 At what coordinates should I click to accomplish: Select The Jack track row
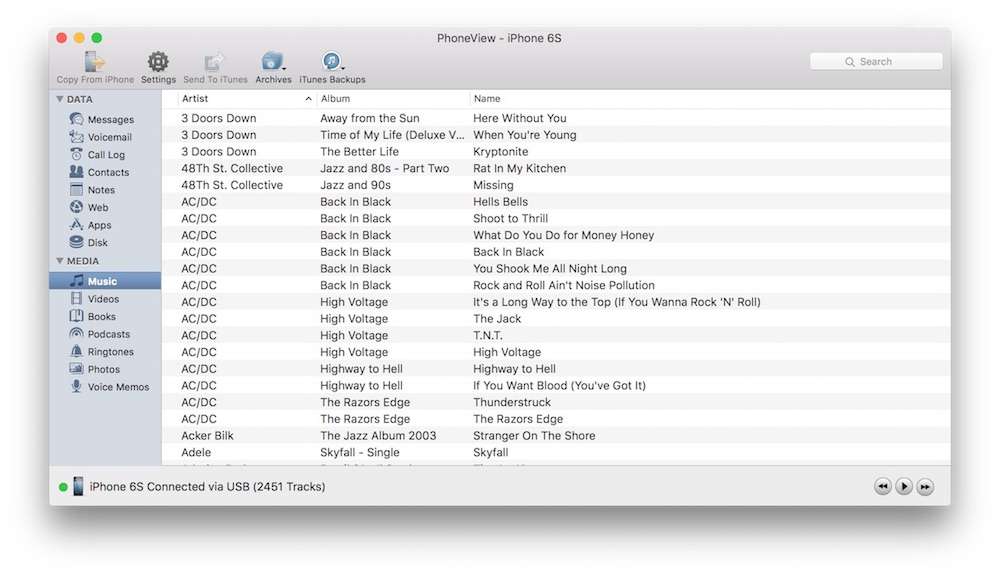click(555, 318)
